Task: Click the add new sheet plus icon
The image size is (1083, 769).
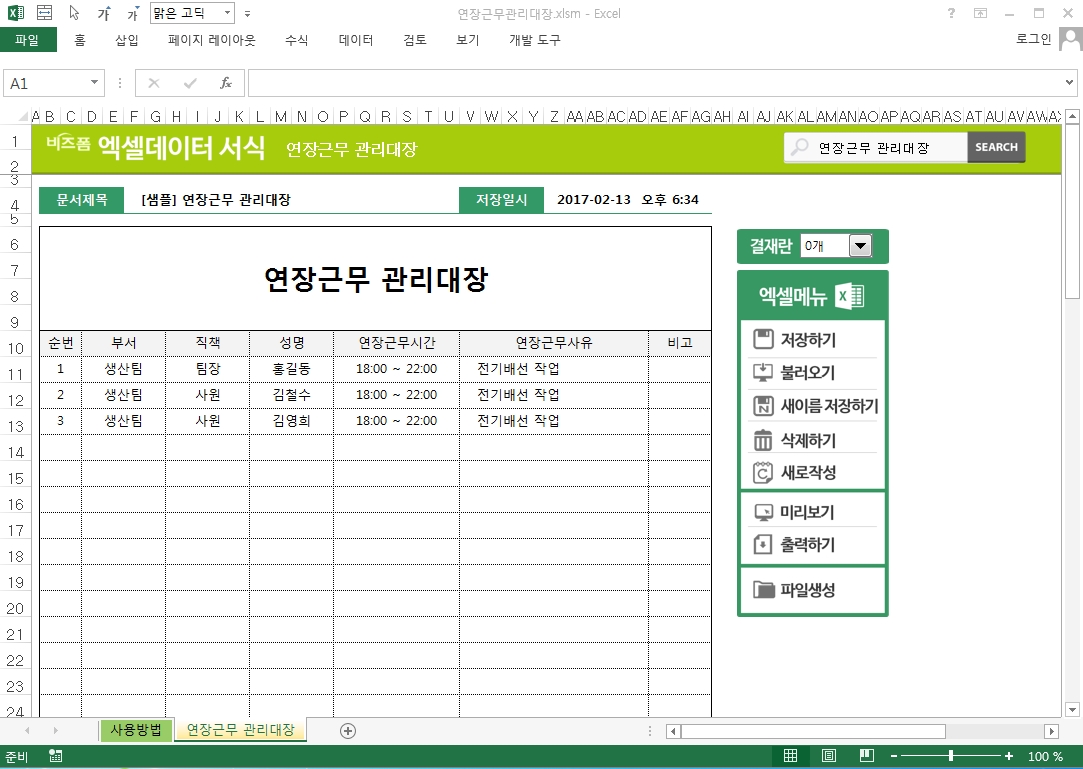Action: coord(348,731)
